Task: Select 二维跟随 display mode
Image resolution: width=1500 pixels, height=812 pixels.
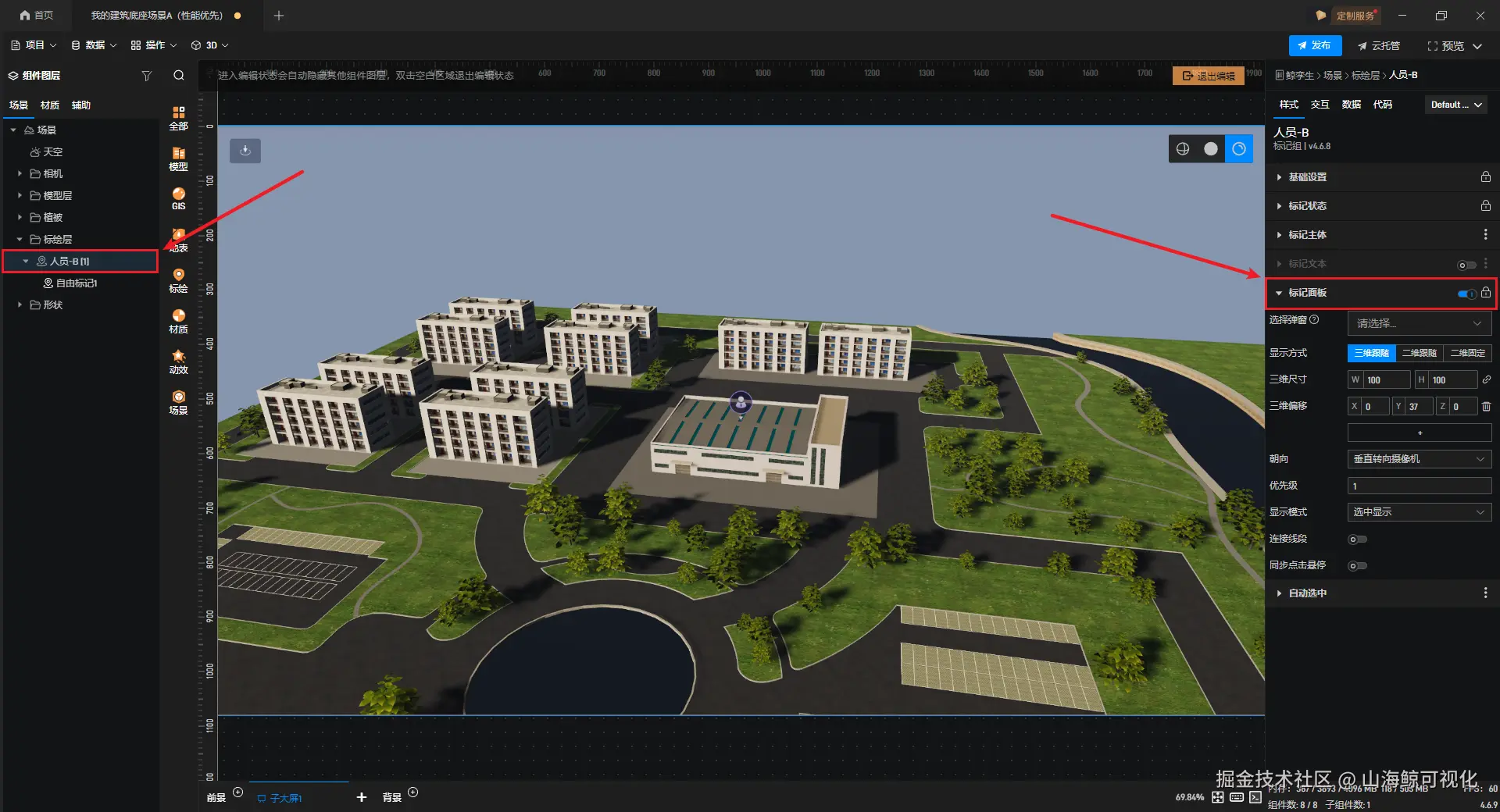Action: 1420,353
